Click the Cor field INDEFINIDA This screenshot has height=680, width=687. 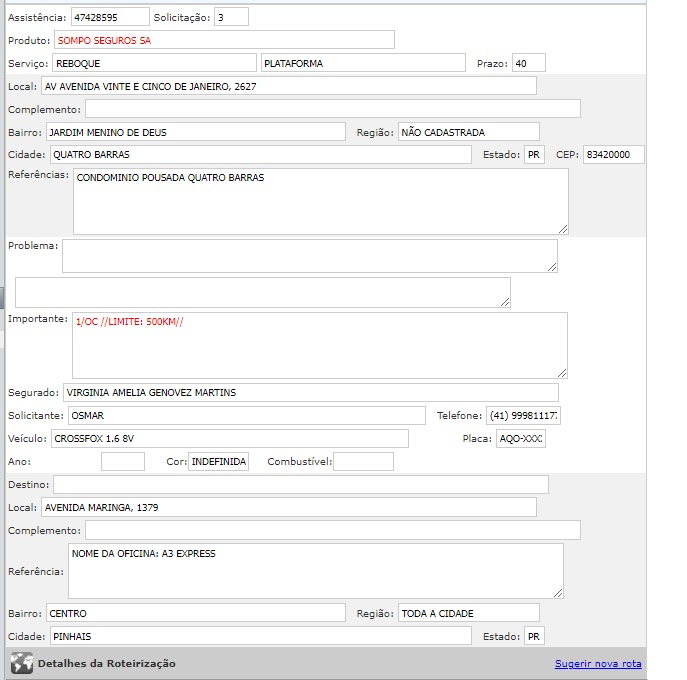point(219,461)
